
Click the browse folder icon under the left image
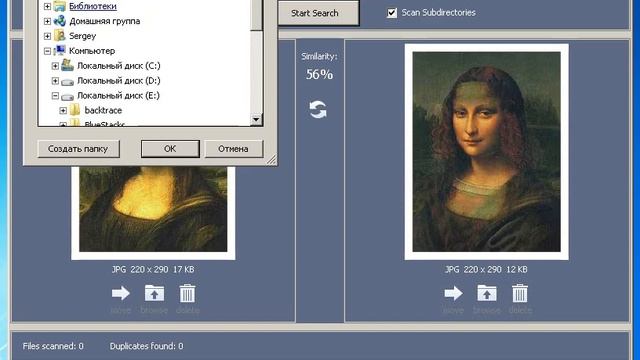tap(154, 293)
